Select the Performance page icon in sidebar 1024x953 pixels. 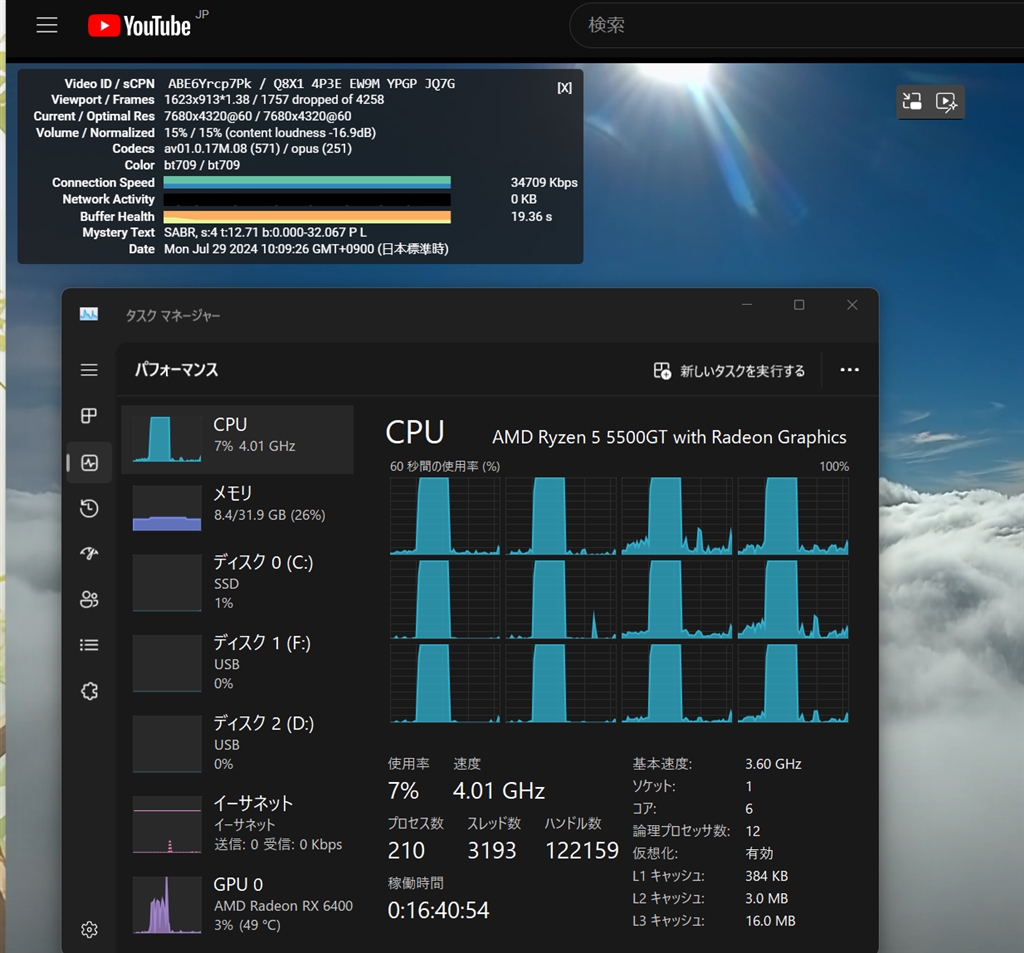[x=89, y=462]
